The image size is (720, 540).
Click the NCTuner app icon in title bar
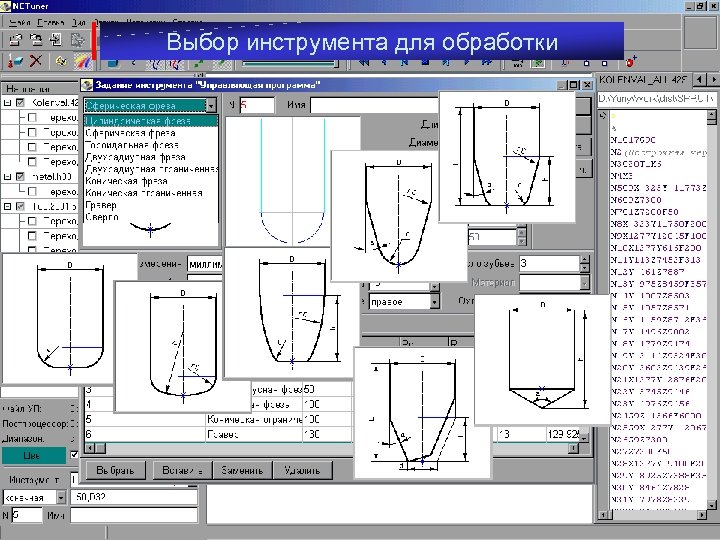(6, 6)
